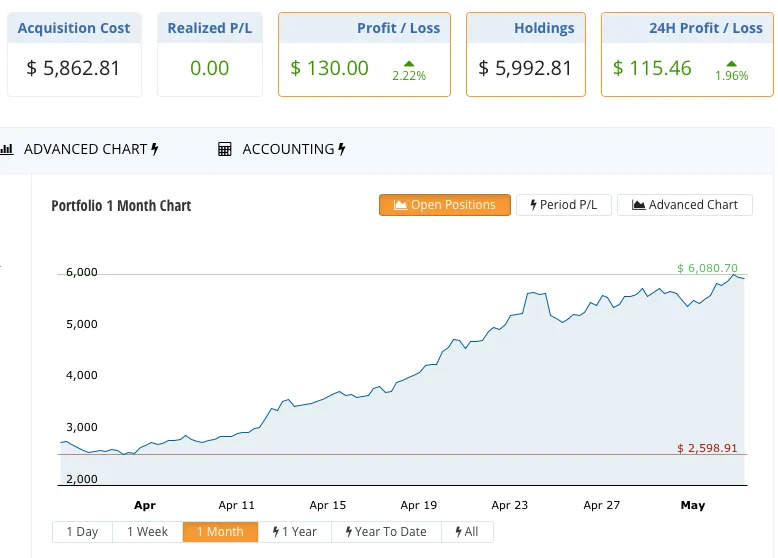Click the Holdings card header
This screenshot has height=558, width=778.
click(526, 28)
